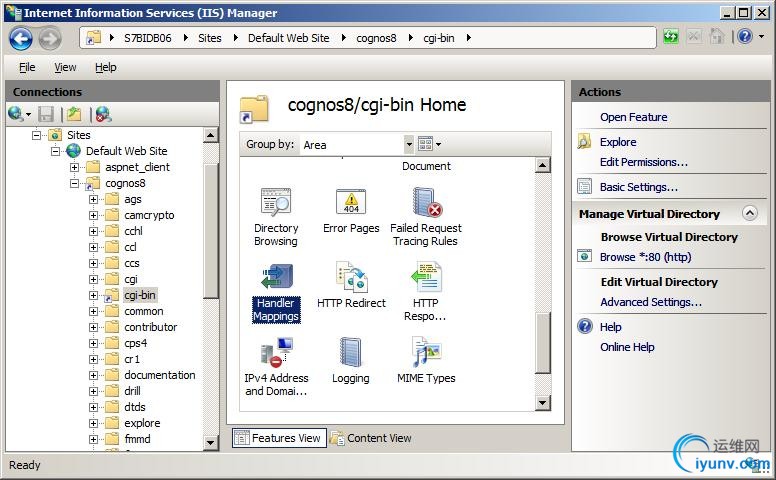Open IPv4 Address and Domain Restrictions
This screenshot has height=480, width=776.
pyautogui.click(x=276, y=367)
